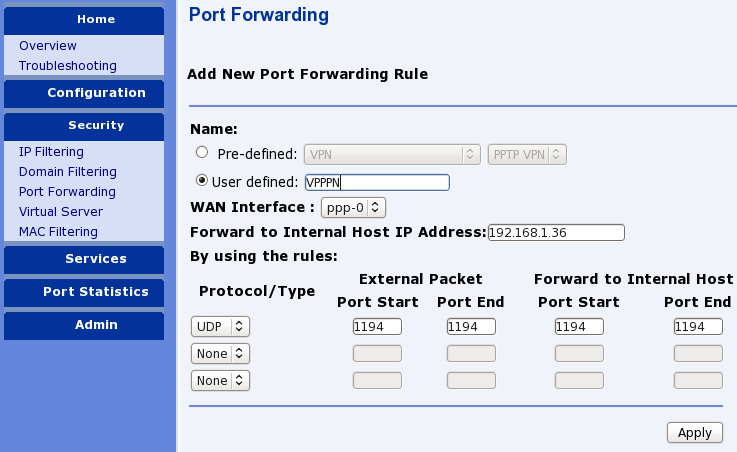Click the User defined name text field
The height and width of the screenshot is (452, 737).
(x=376, y=182)
